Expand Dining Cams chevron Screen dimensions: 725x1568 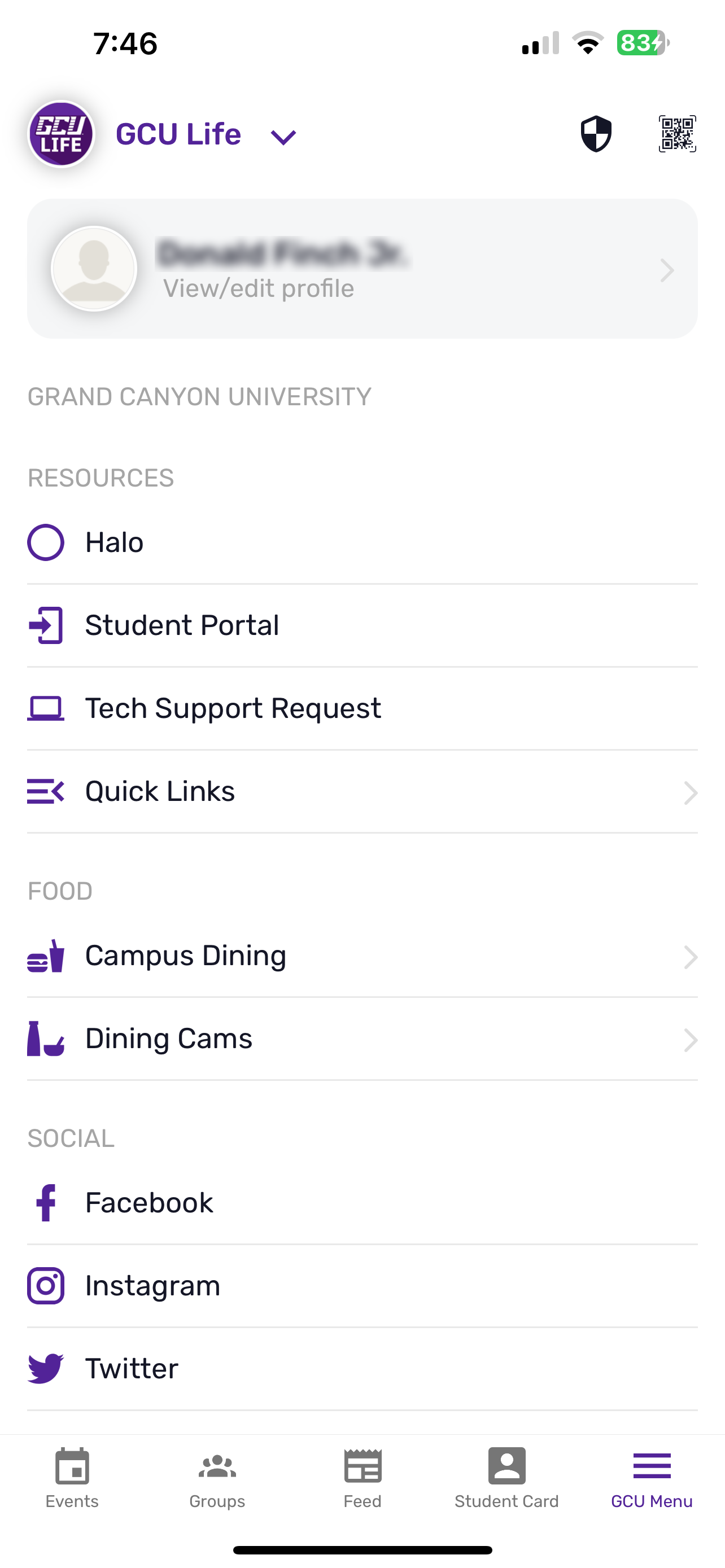tap(689, 1040)
